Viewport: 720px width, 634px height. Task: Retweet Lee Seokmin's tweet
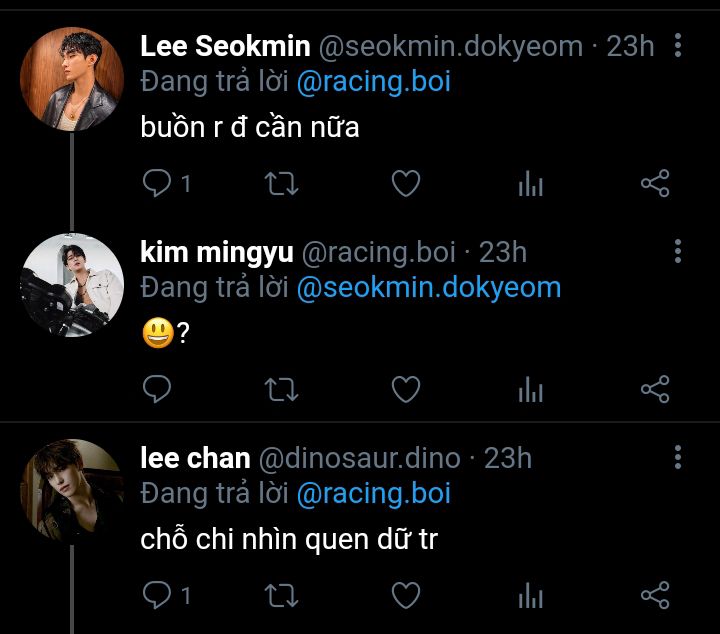[x=281, y=183]
